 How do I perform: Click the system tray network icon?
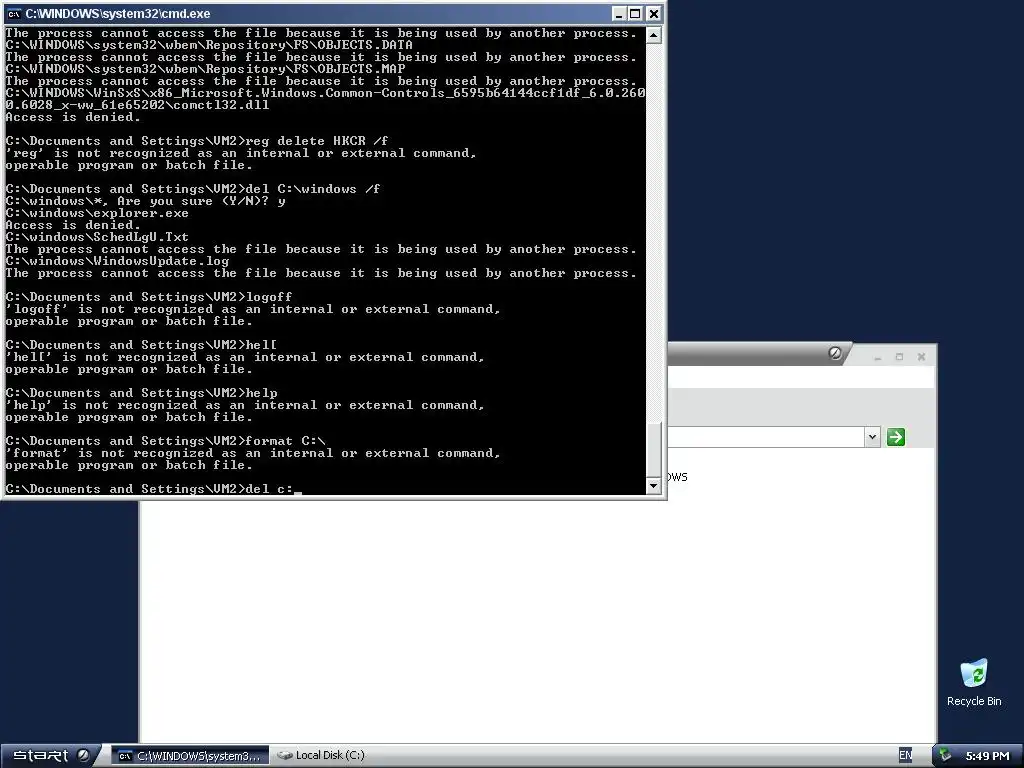pos(945,756)
